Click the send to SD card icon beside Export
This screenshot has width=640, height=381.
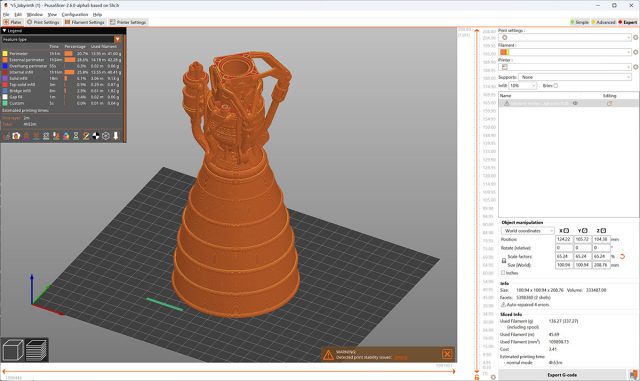pos(633,374)
